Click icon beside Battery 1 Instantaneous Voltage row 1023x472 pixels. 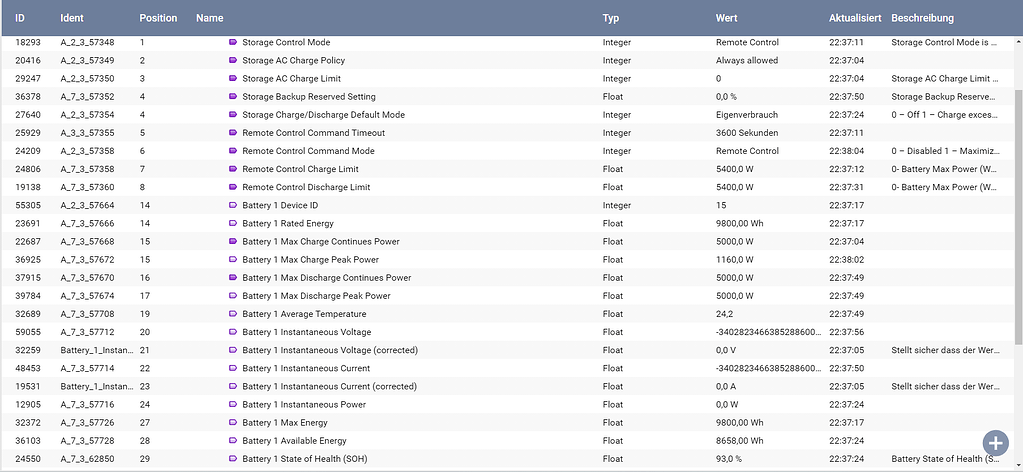233,332
